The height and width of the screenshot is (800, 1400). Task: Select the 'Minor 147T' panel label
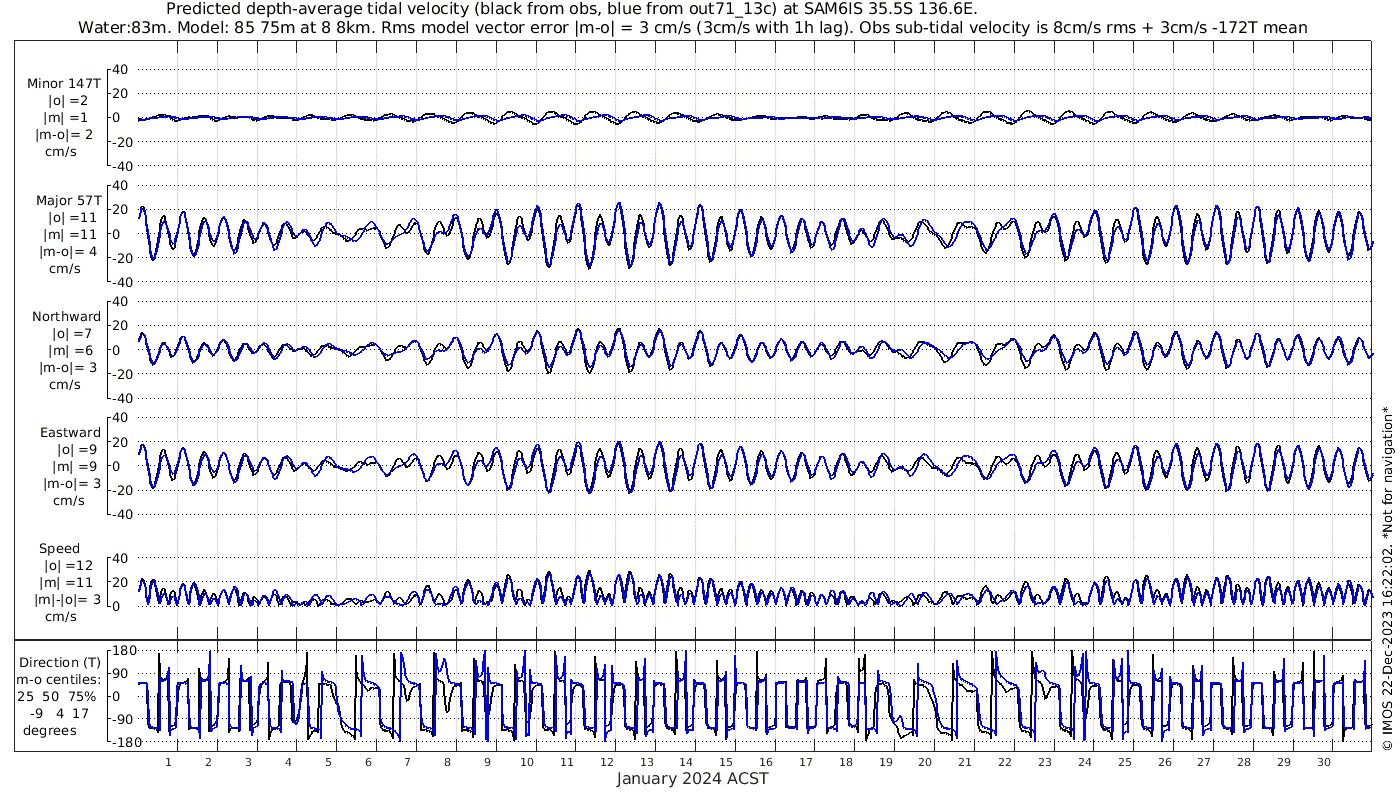tap(64, 83)
